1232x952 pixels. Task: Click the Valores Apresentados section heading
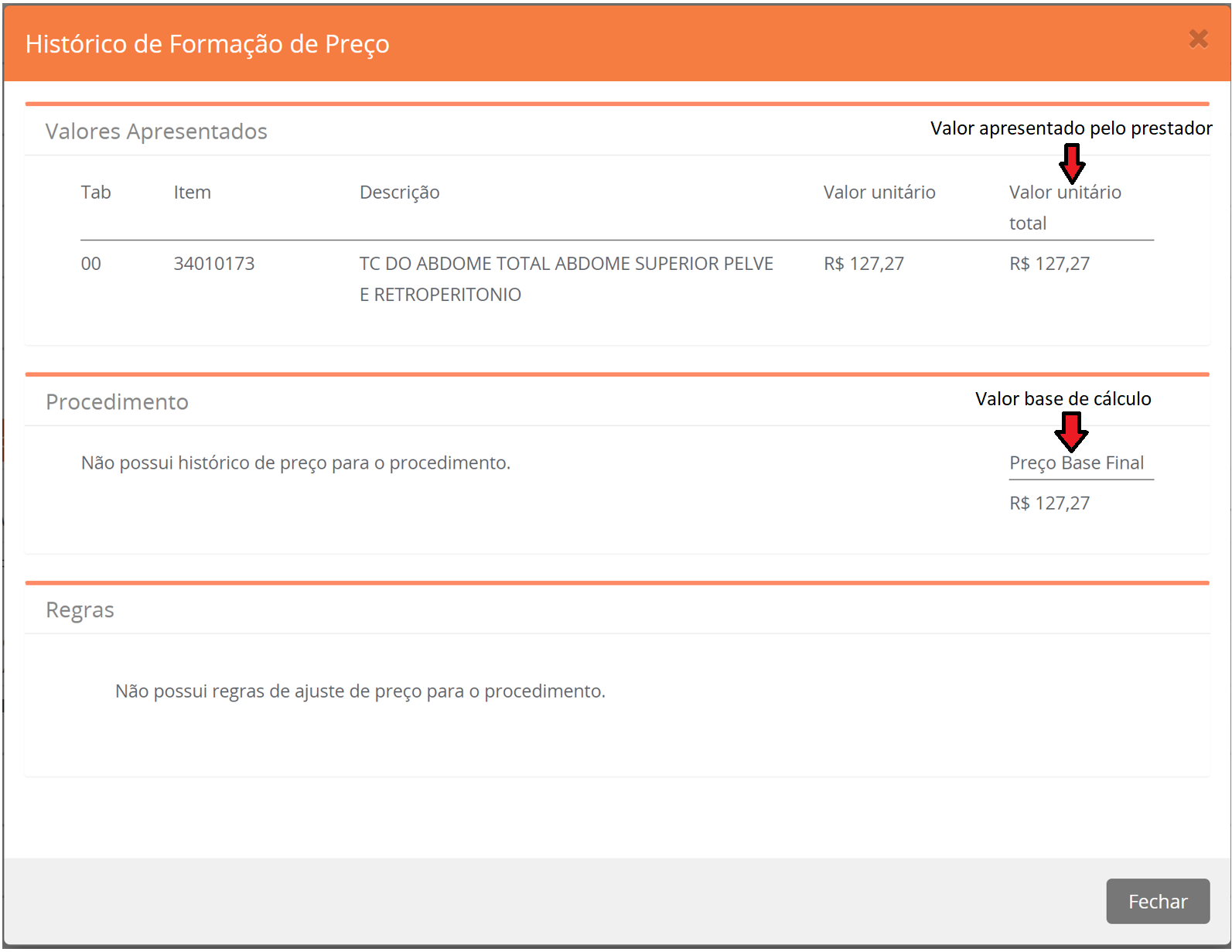point(156,131)
